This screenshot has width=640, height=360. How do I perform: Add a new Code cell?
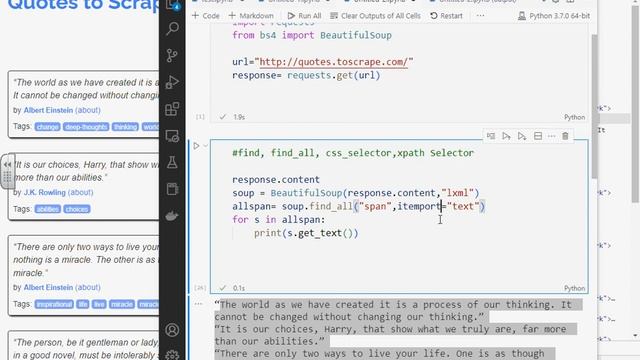coord(206,16)
